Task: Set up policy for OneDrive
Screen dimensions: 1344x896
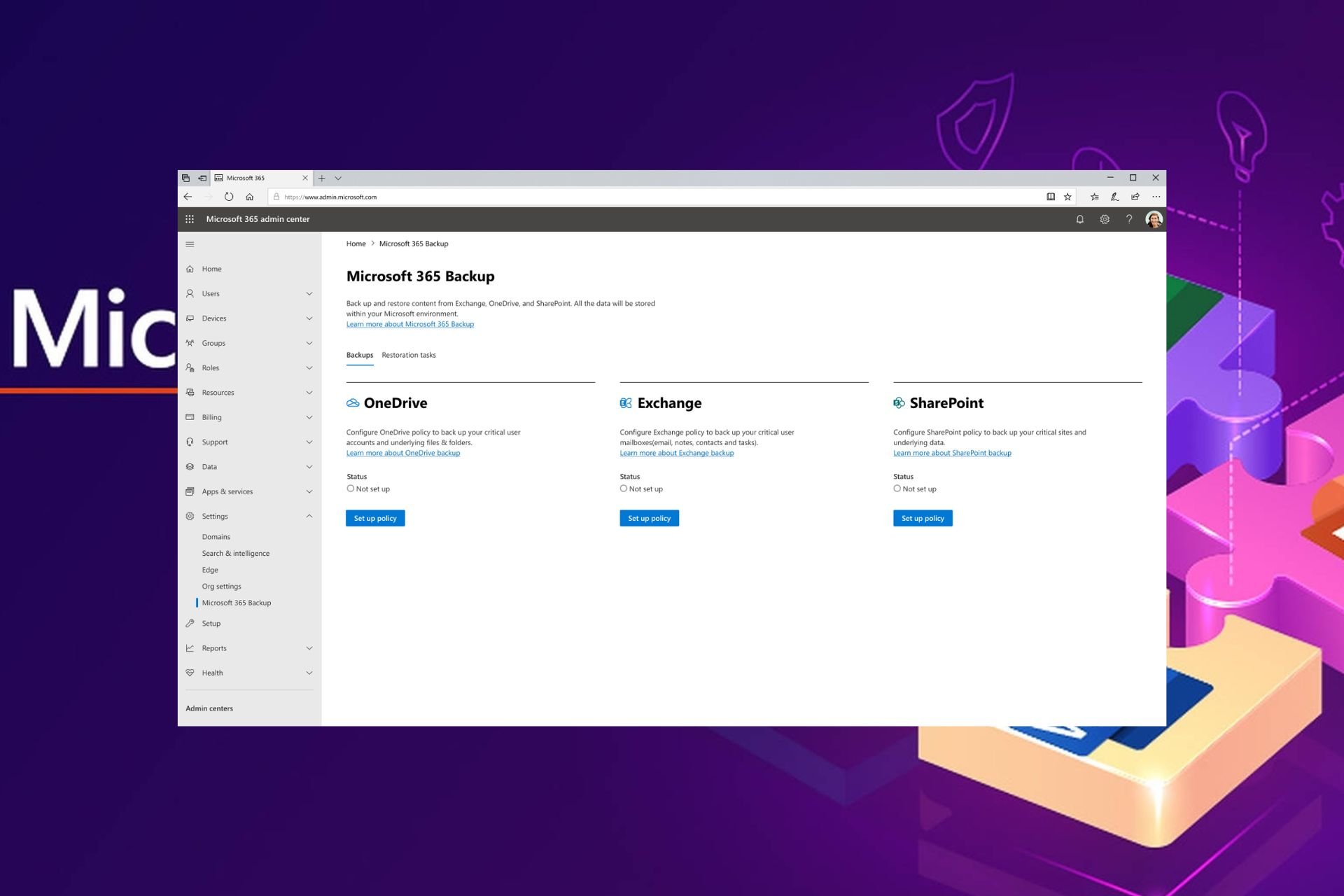Action: point(375,518)
